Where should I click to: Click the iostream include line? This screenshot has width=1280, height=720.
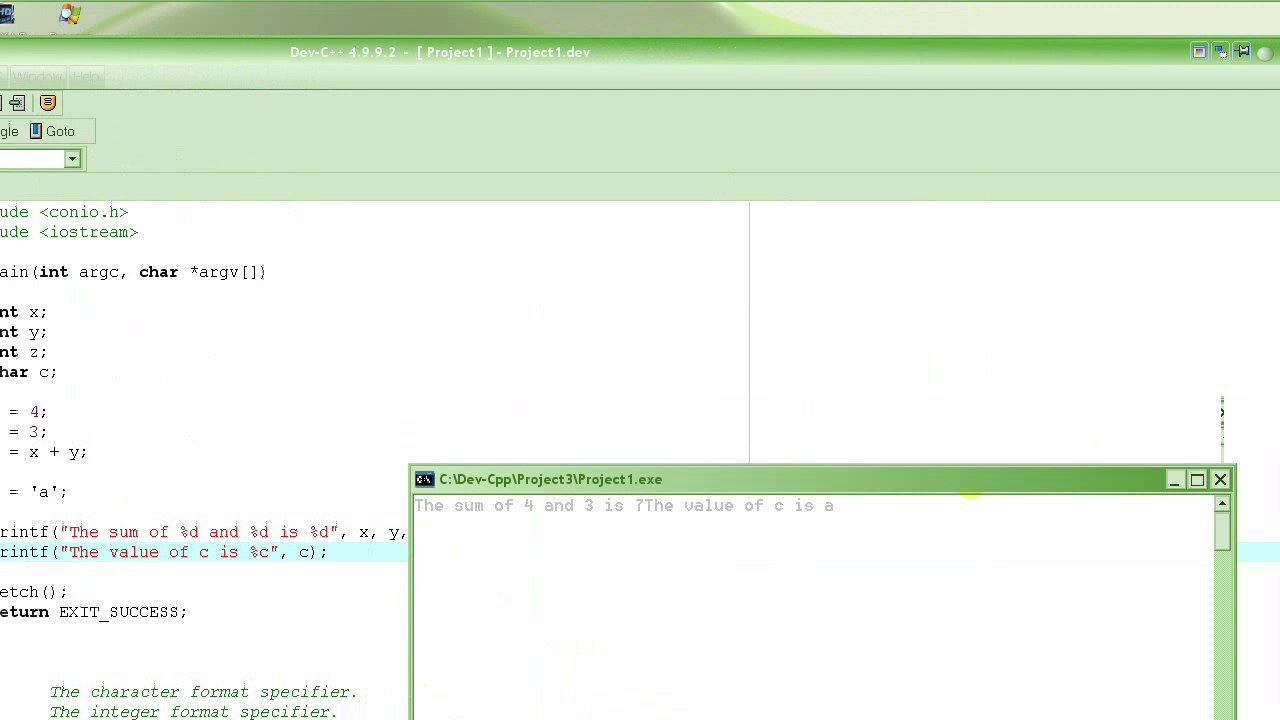69,232
